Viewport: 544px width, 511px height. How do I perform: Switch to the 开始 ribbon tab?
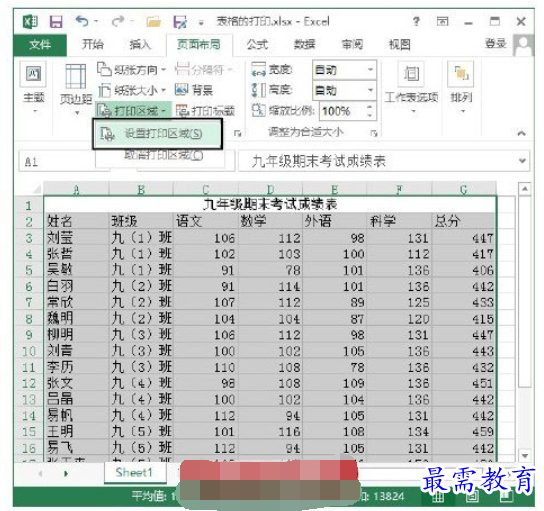pos(93,44)
